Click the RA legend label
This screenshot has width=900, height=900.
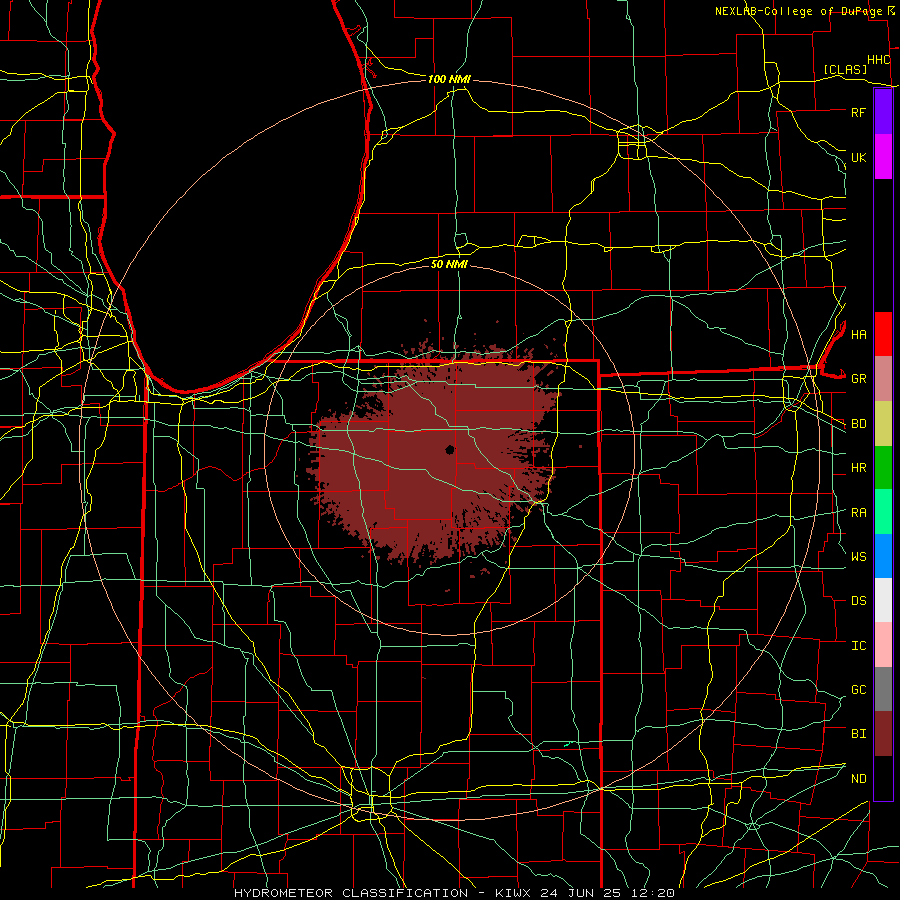(x=858, y=513)
